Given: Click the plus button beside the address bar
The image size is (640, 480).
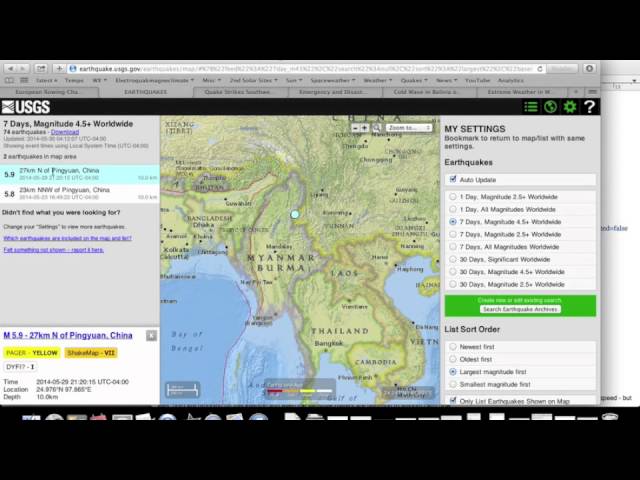Looking at the screenshot, I should 59,69.
